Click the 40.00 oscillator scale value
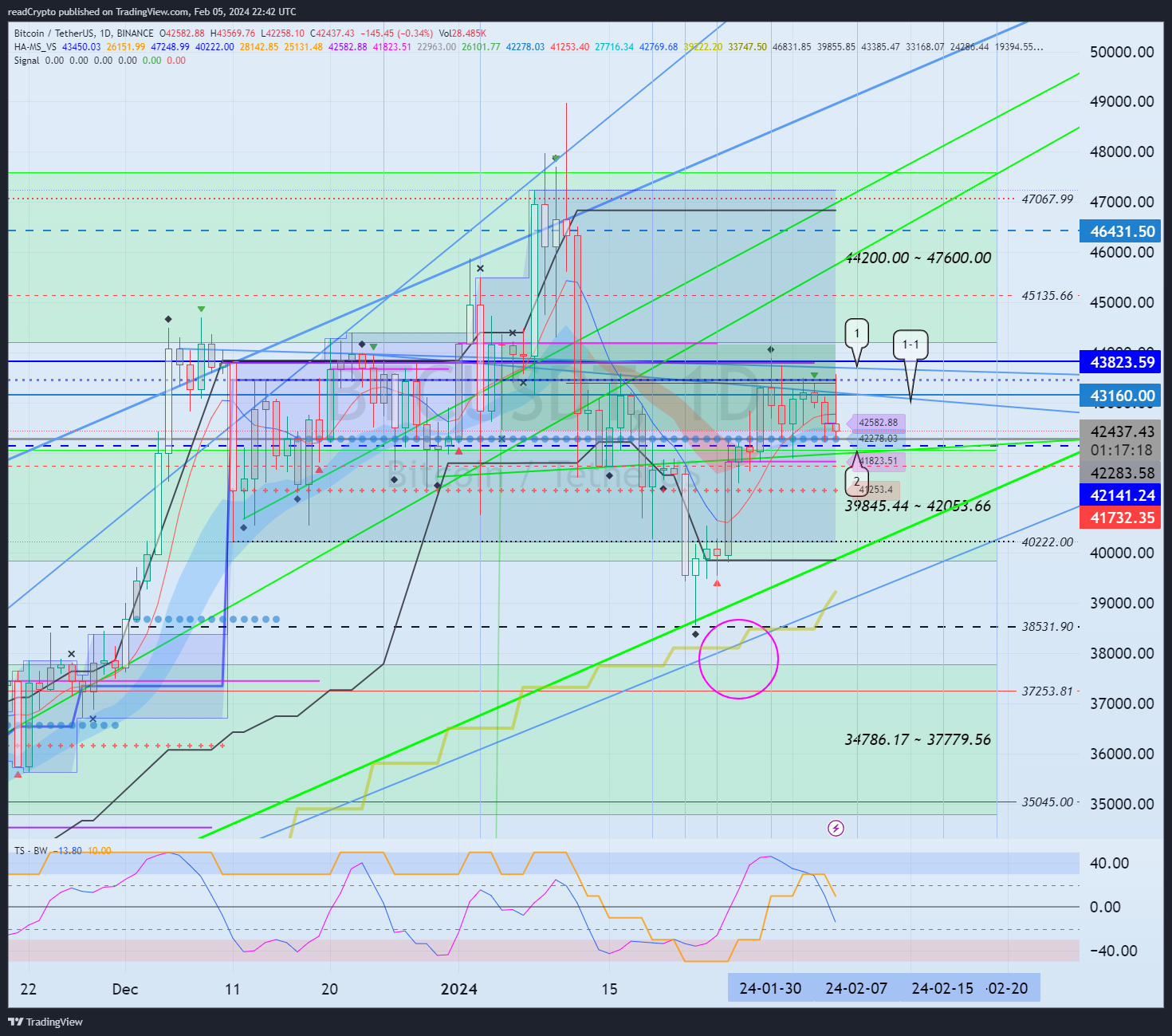The image size is (1172, 1036). [x=1109, y=863]
